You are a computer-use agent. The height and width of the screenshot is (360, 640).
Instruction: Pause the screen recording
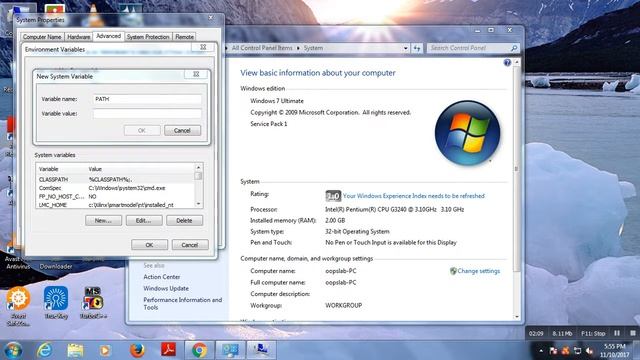coord(617,333)
